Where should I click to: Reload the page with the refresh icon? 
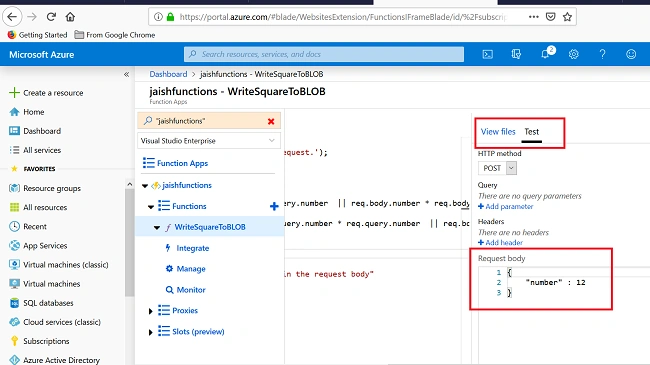(x=51, y=17)
